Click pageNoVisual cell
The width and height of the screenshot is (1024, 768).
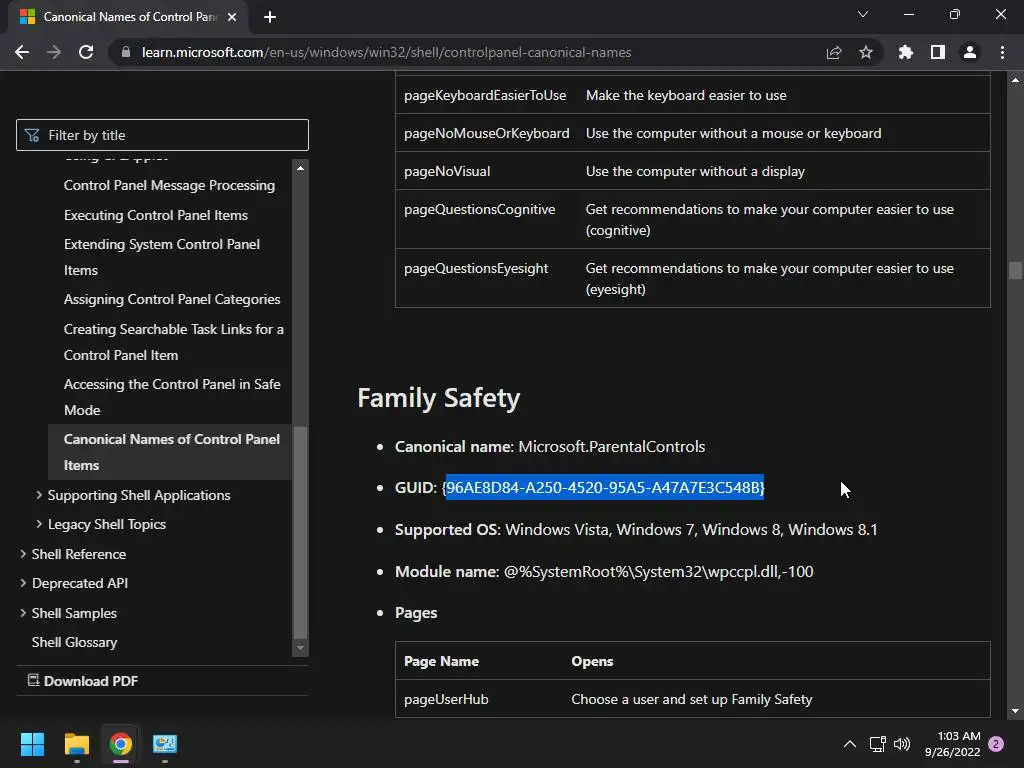[x=447, y=171]
